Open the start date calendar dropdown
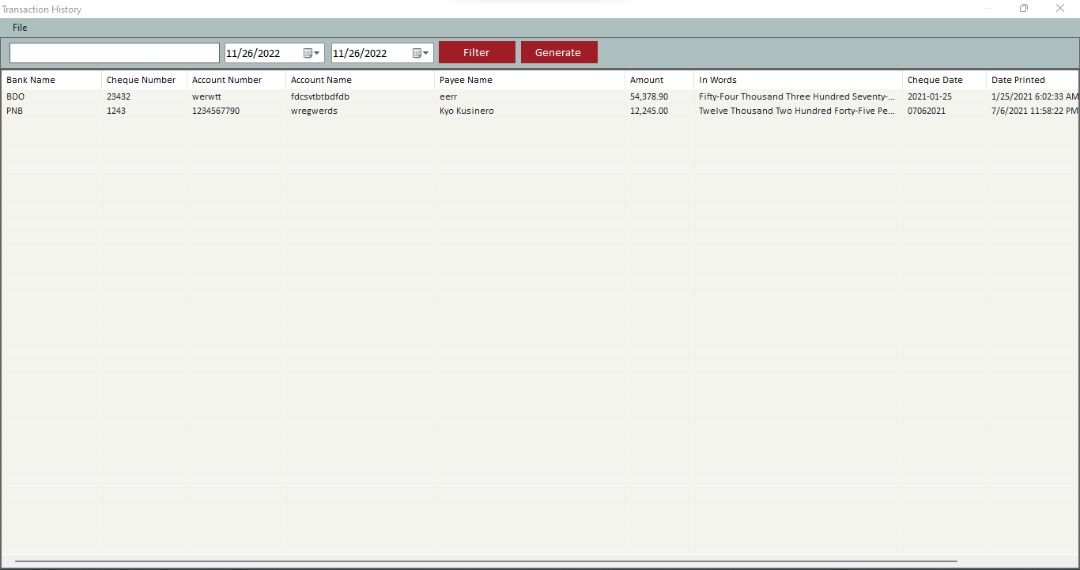 click(x=312, y=53)
